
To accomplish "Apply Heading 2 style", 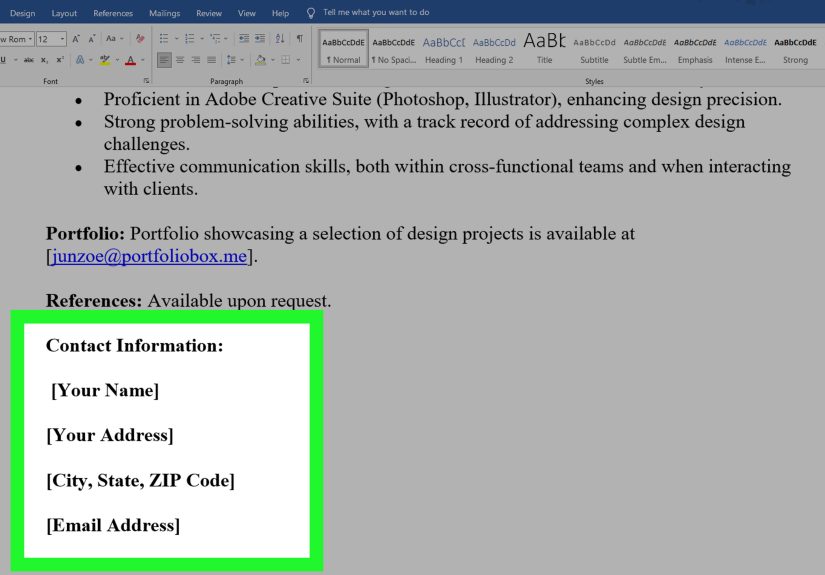I will coord(494,51).
